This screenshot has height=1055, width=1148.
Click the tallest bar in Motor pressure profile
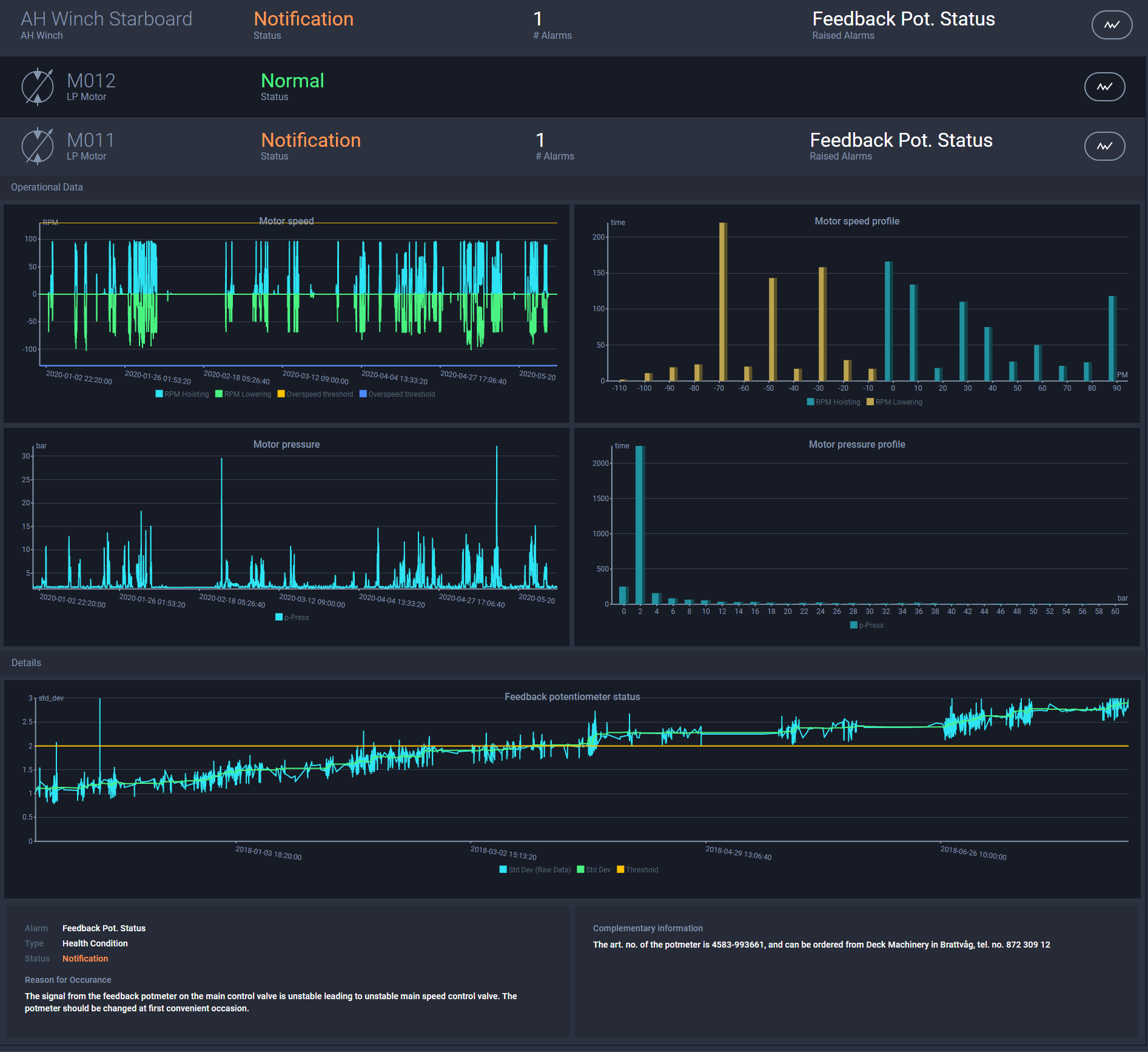coord(639,525)
